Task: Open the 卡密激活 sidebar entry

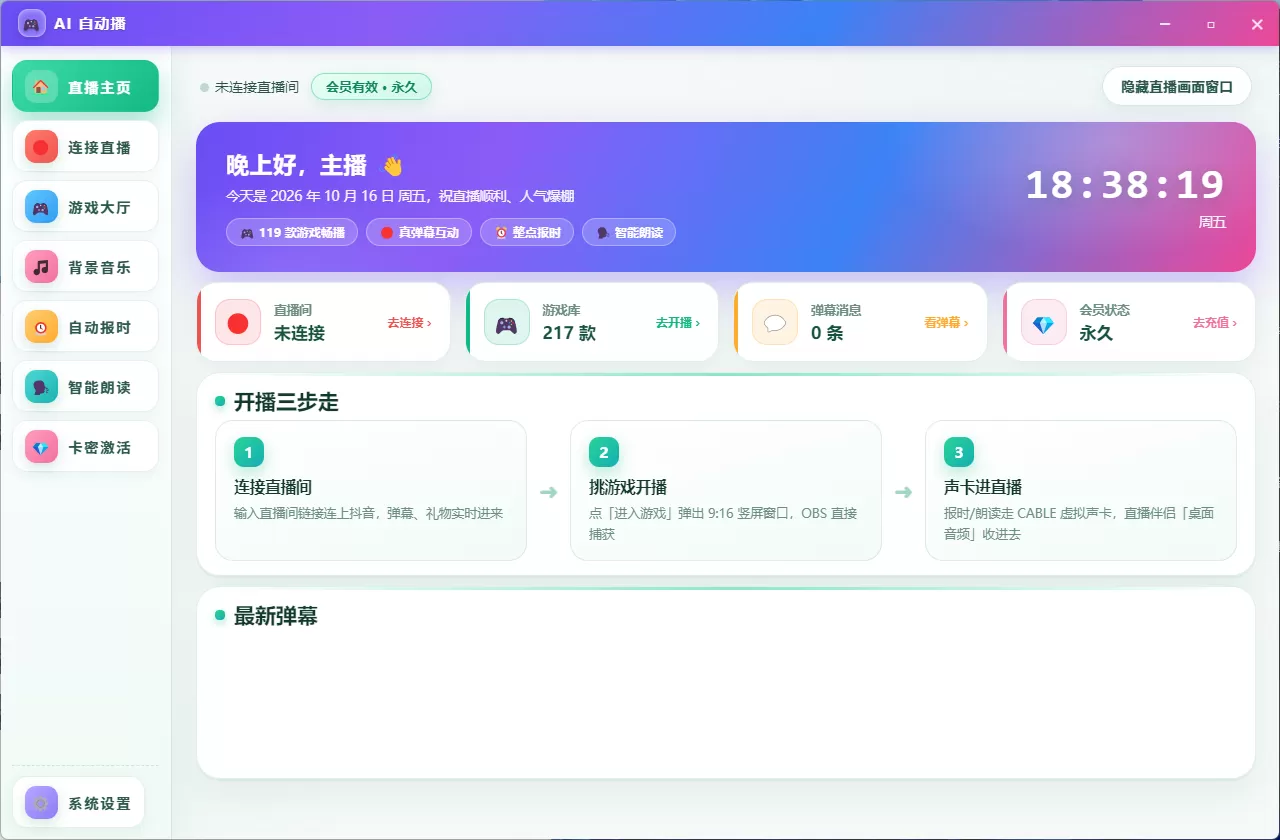Action: point(85,447)
